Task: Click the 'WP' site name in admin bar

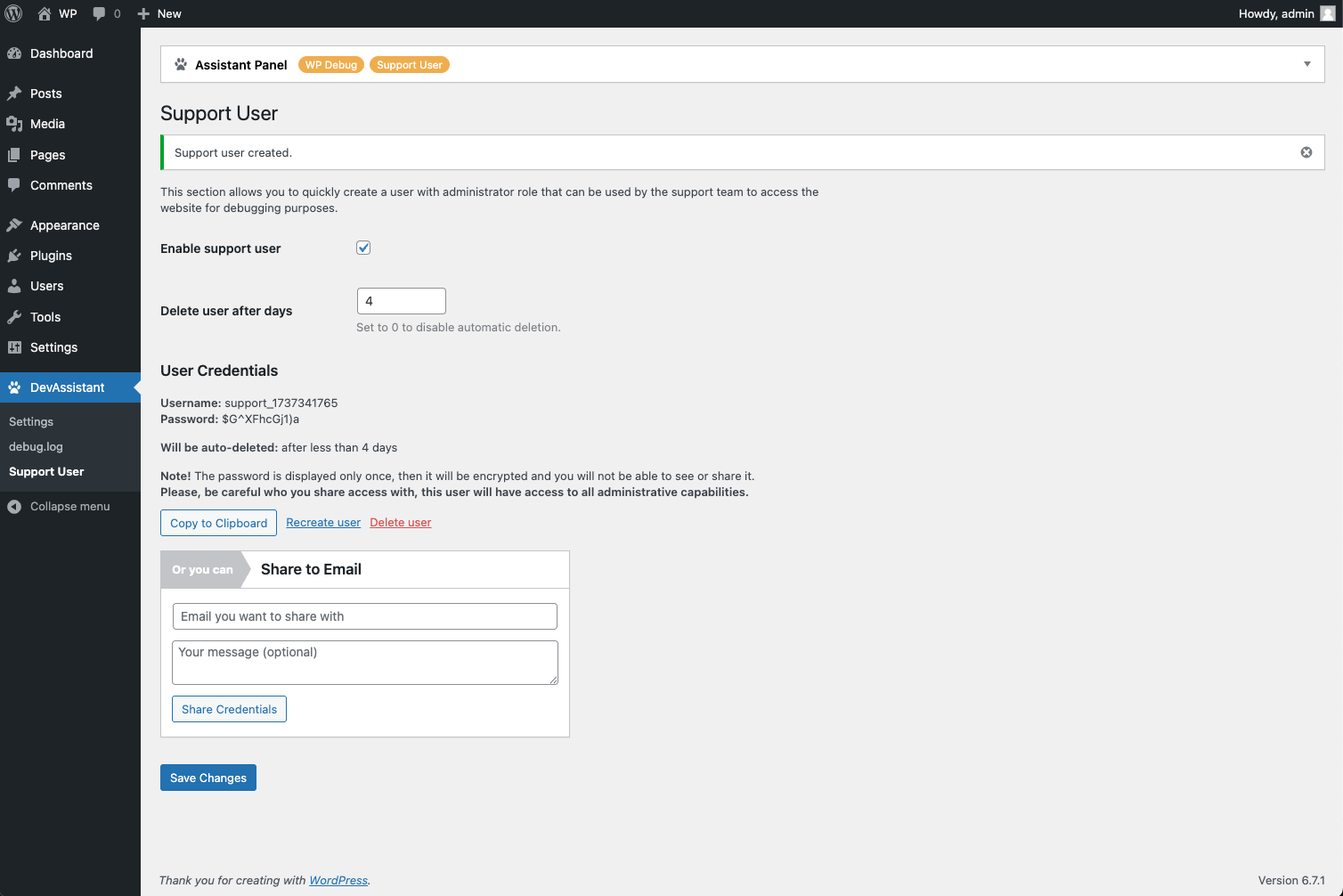Action: click(x=68, y=13)
